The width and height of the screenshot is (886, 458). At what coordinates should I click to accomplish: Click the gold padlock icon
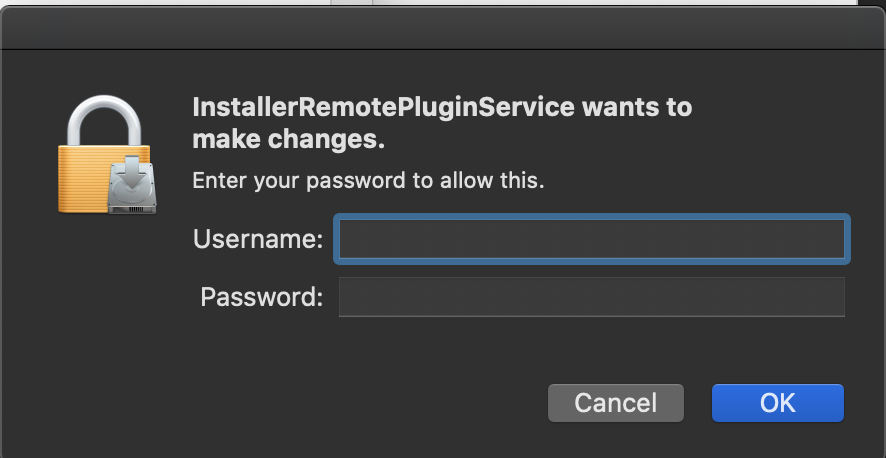pyautogui.click(x=106, y=154)
